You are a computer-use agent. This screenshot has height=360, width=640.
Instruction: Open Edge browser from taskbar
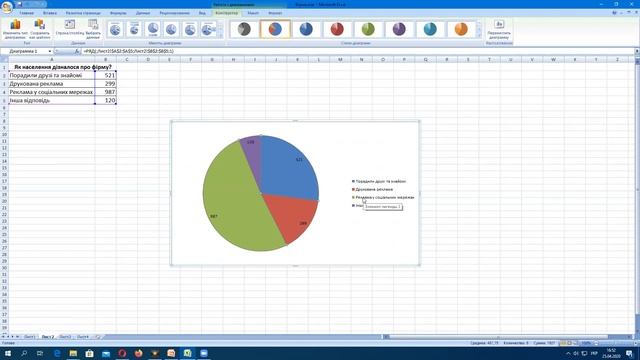coord(57,353)
